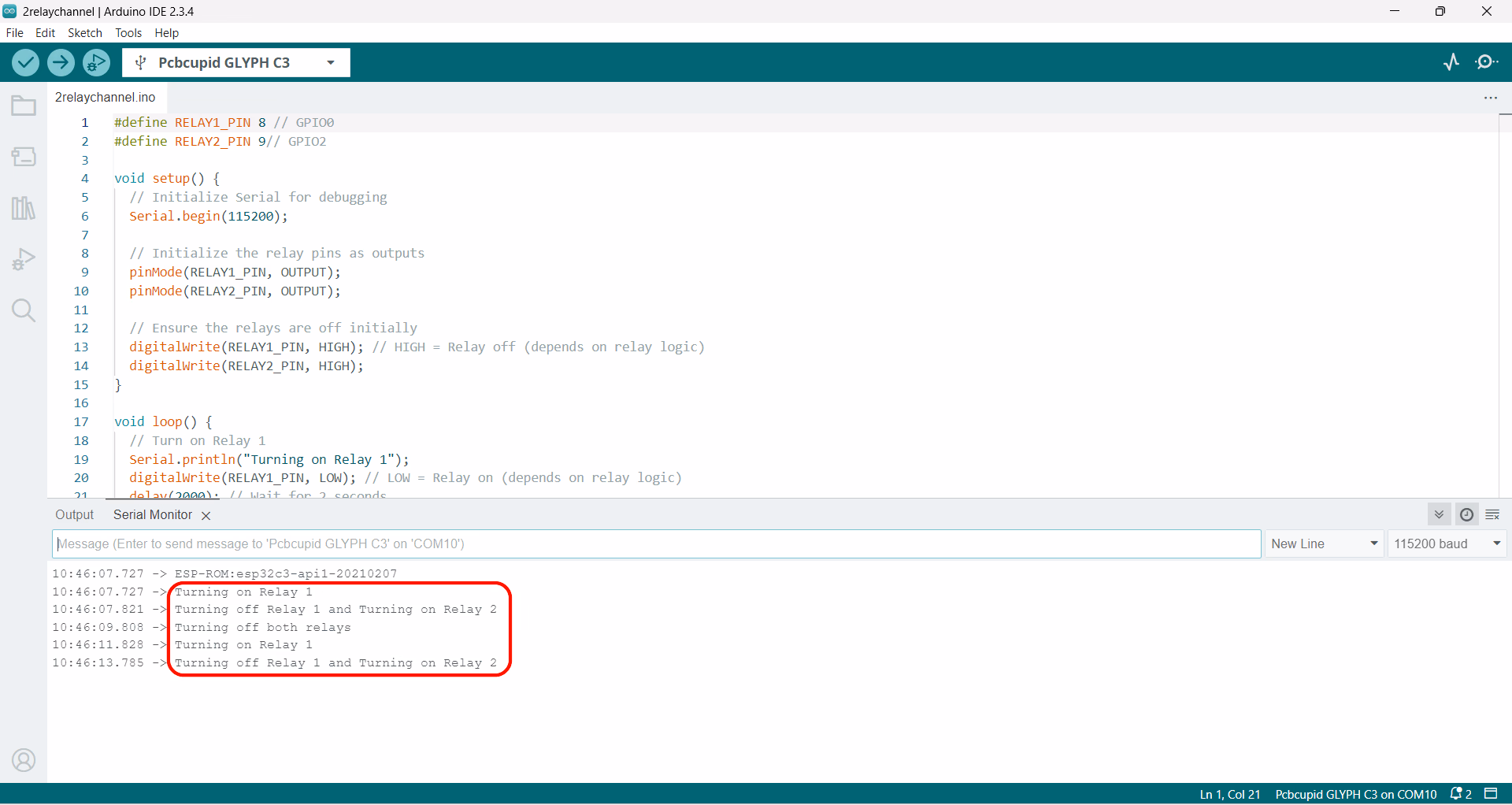Close the Serial Monitor tab

206,515
